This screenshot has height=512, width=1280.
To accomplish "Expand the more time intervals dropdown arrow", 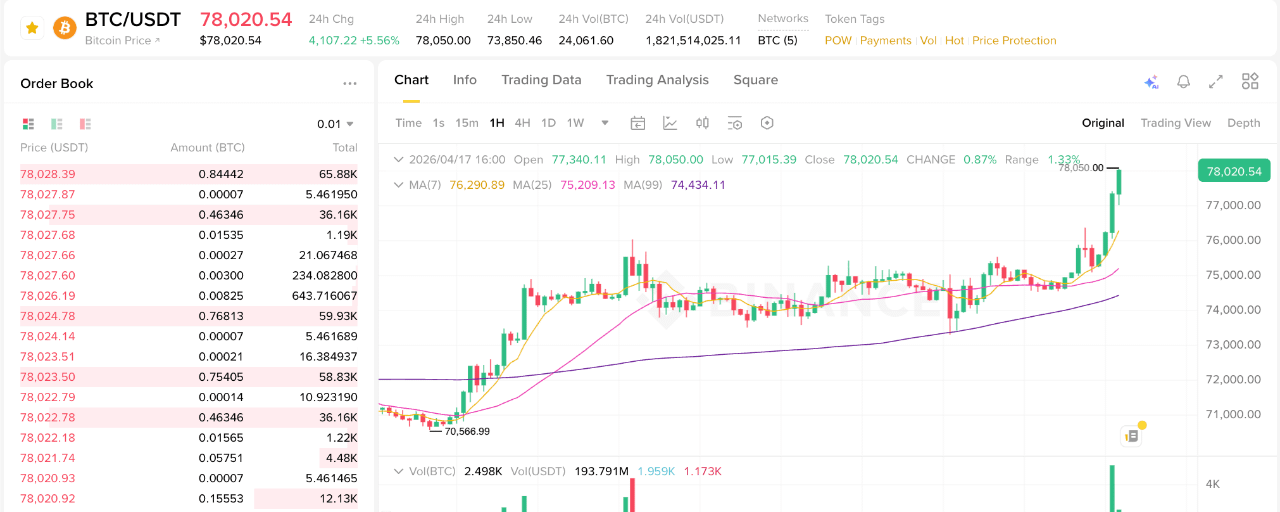I will click(605, 123).
